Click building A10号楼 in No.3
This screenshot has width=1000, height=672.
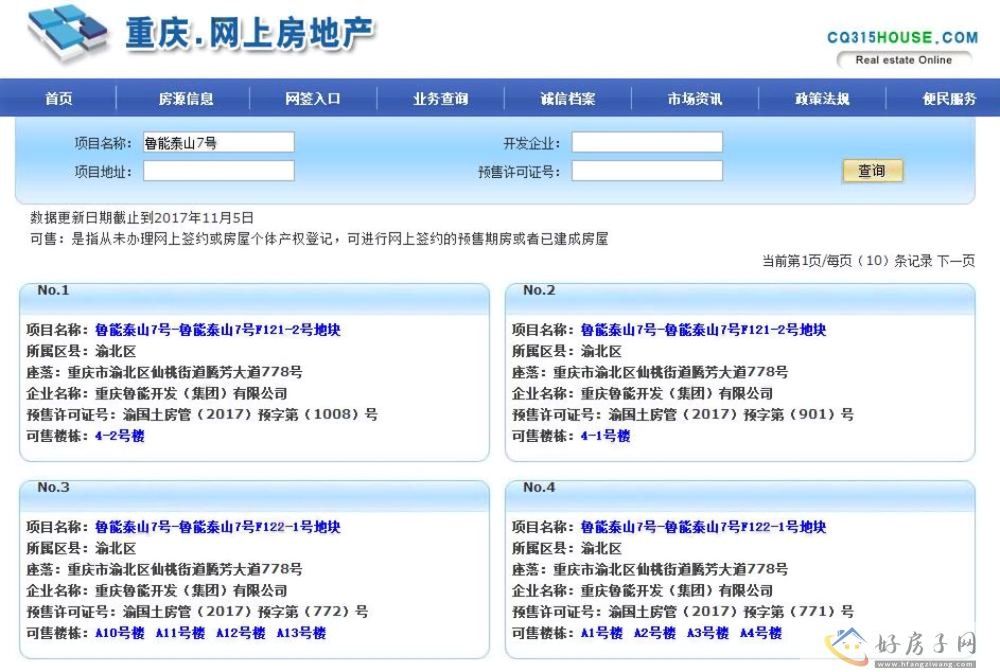point(120,633)
